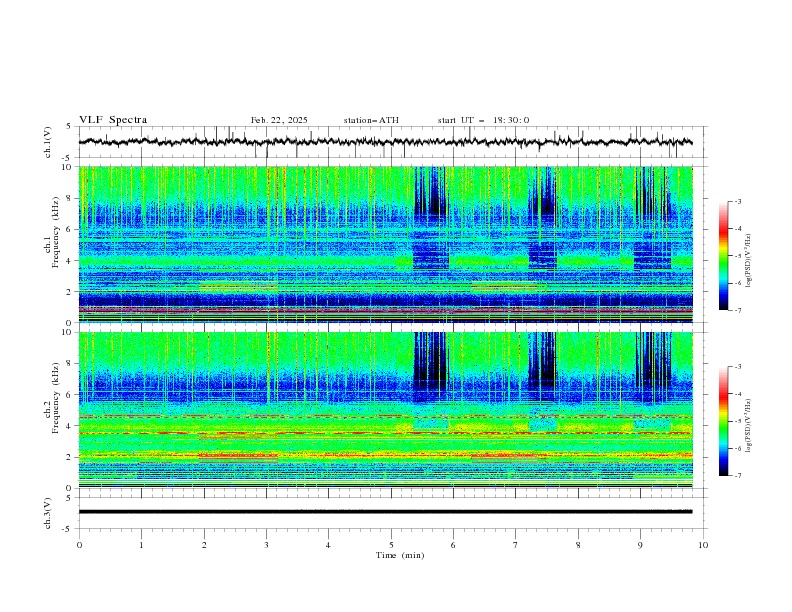Click the ch.1 PSD color scale bar

click(x=723, y=256)
